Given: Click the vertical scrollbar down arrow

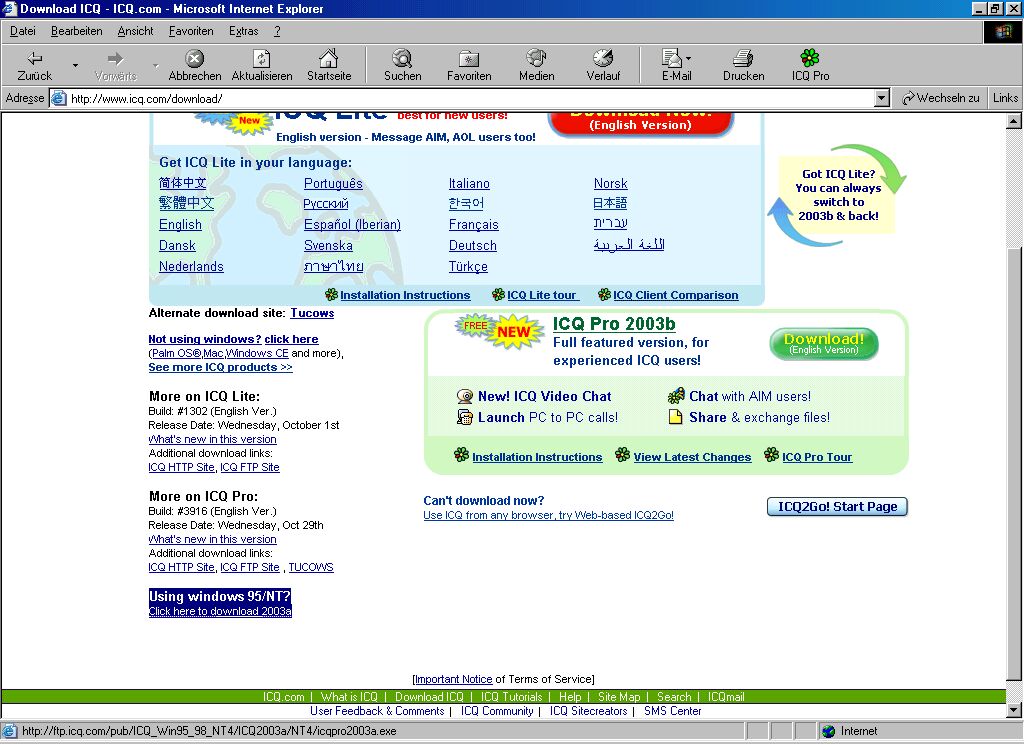Looking at the screenshot, I should (1013, 710).
